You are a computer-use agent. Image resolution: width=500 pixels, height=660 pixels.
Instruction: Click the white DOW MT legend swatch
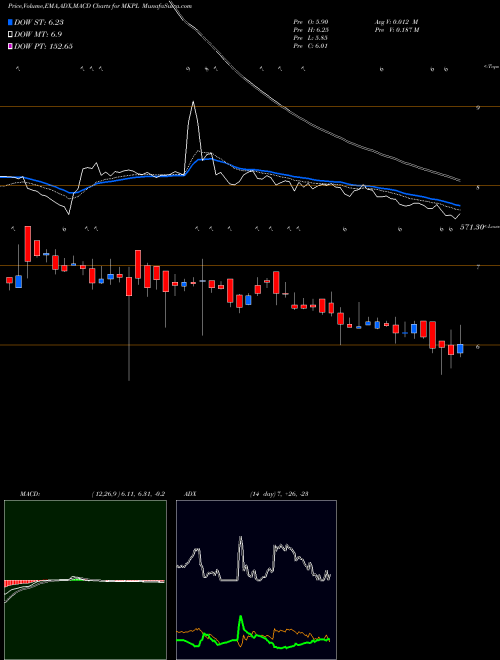[10, 34]
